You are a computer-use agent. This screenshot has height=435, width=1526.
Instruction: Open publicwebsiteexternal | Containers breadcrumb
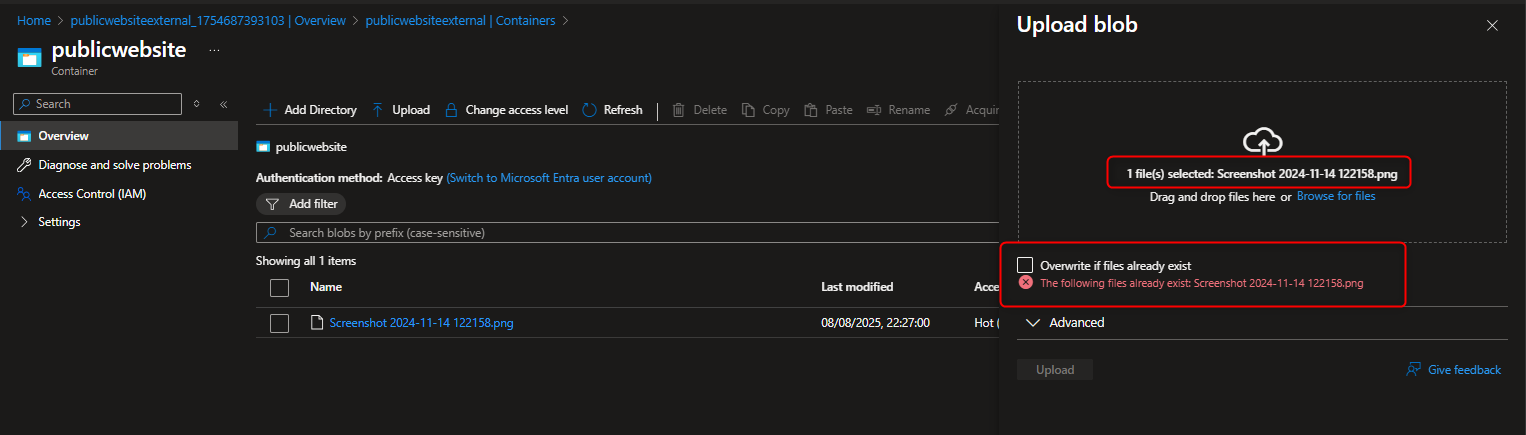460,20
